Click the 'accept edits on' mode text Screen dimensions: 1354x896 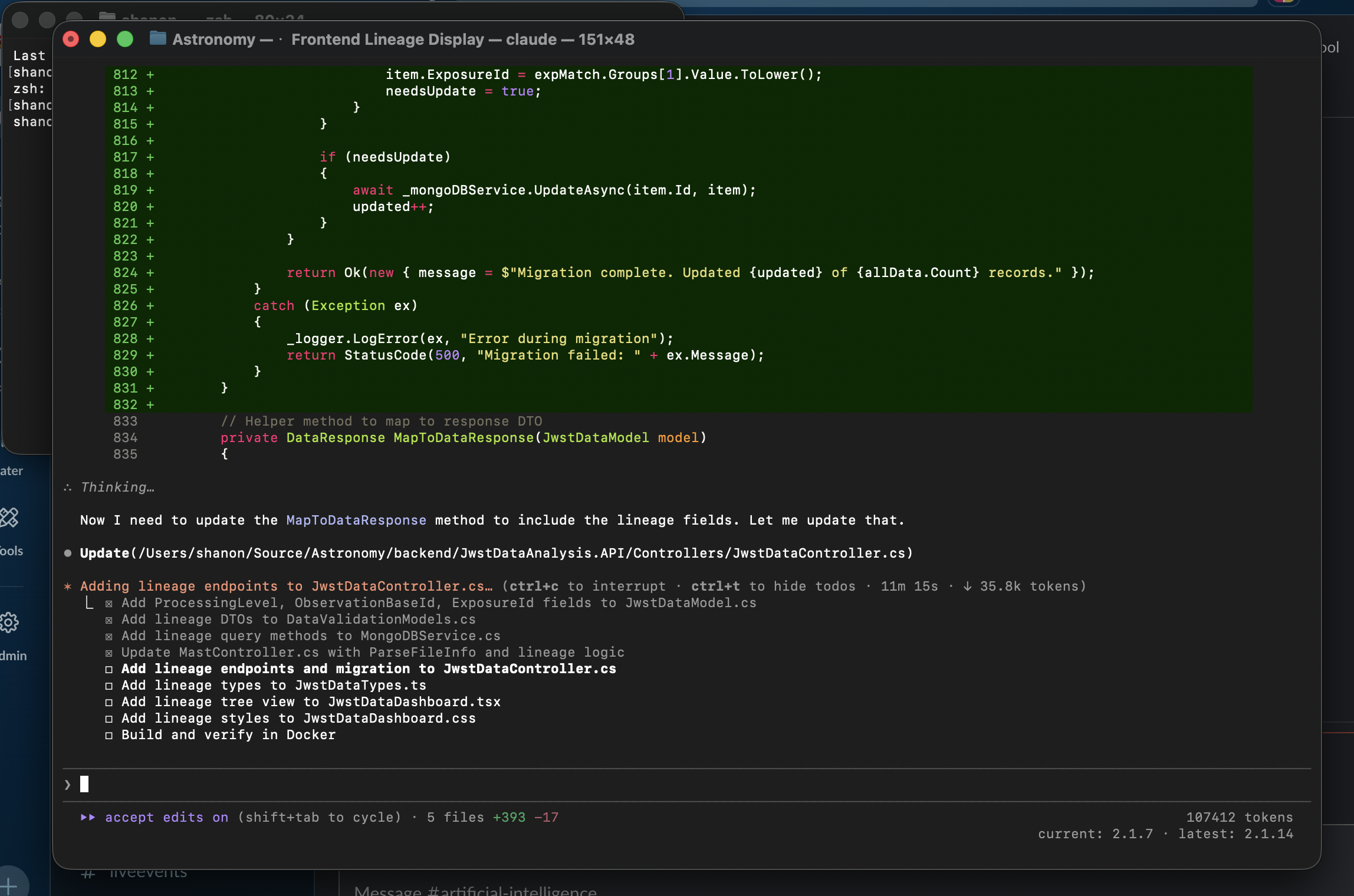coord(166,817)
